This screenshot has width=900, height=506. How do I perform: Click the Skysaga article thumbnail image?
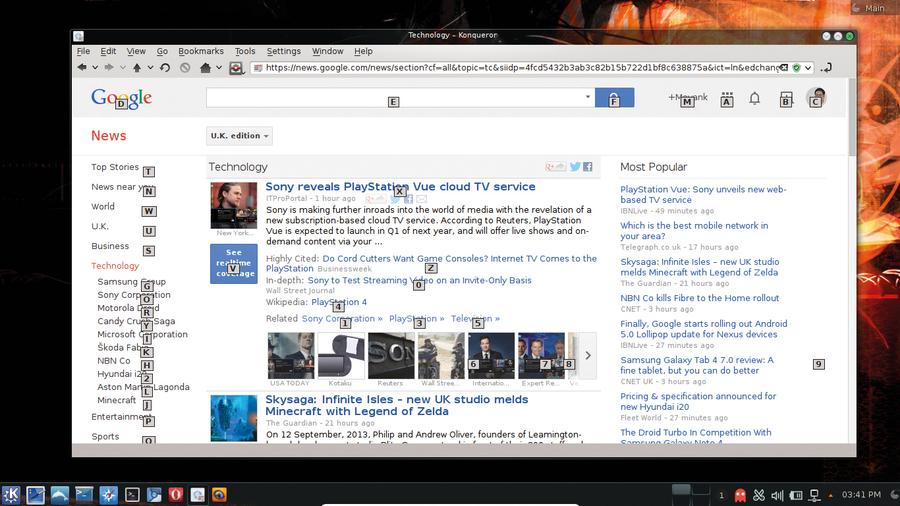tap(234, 418)
